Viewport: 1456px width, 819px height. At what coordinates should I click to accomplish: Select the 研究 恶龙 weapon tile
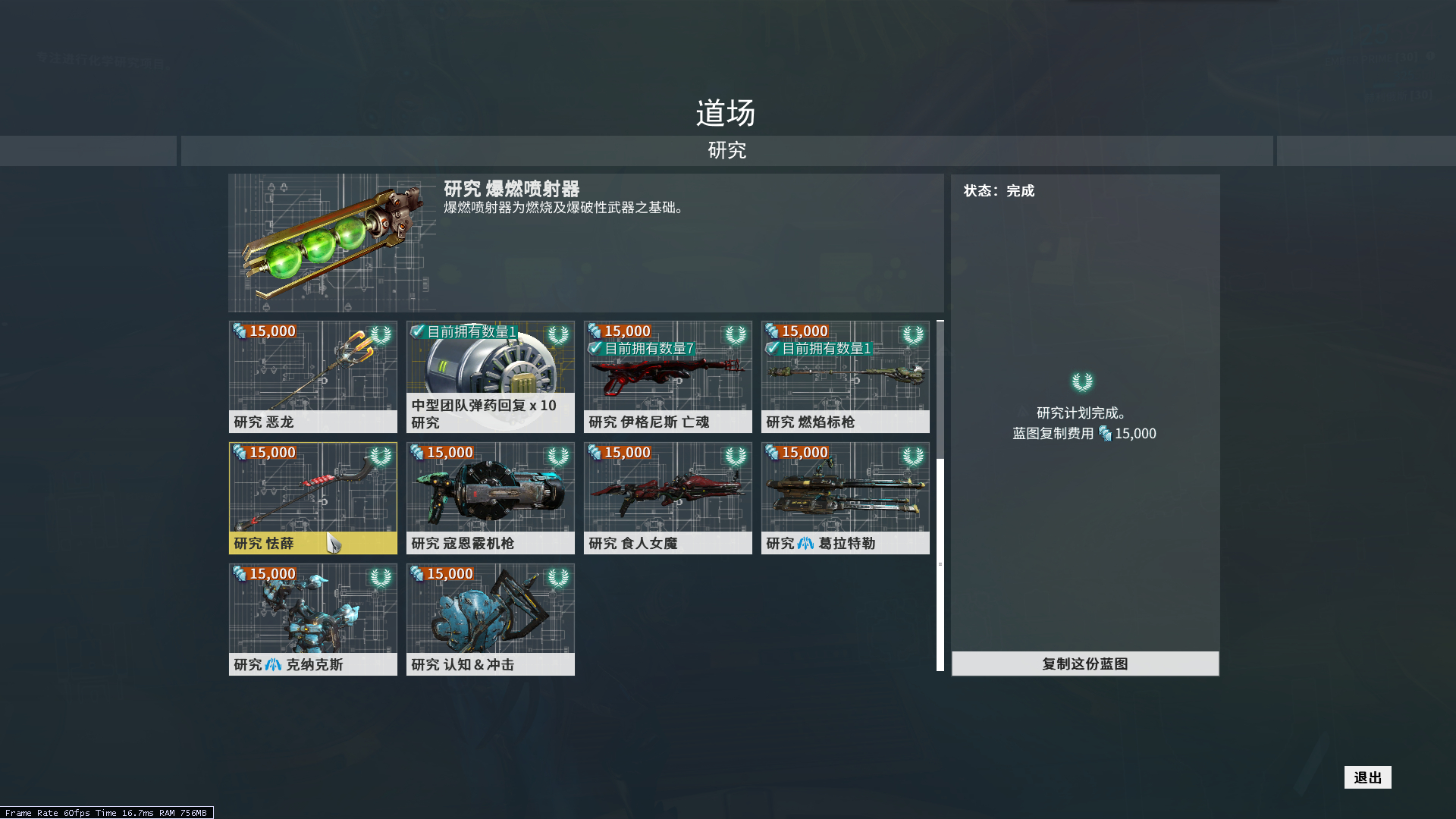pos(312,376)
